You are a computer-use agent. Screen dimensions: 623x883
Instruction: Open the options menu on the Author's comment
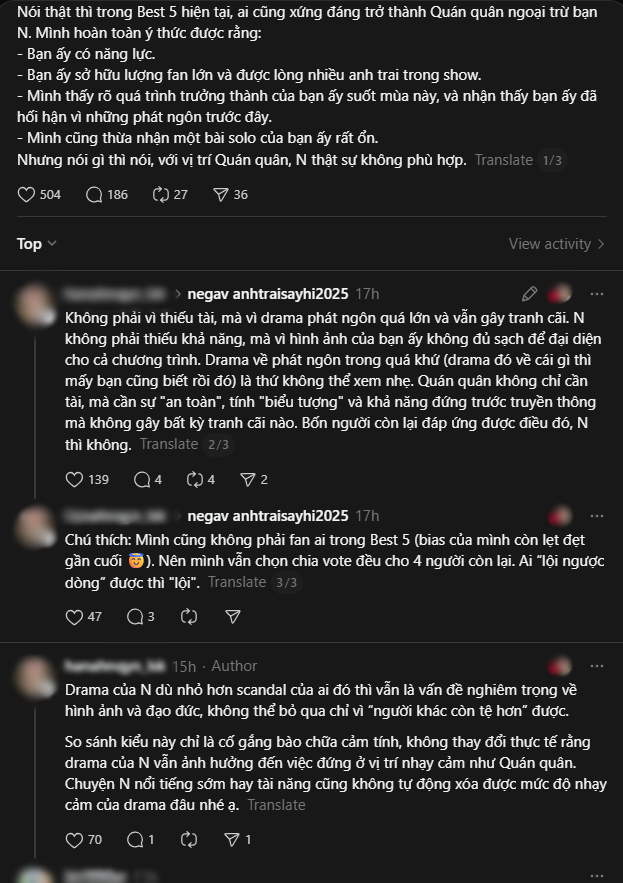597,666
